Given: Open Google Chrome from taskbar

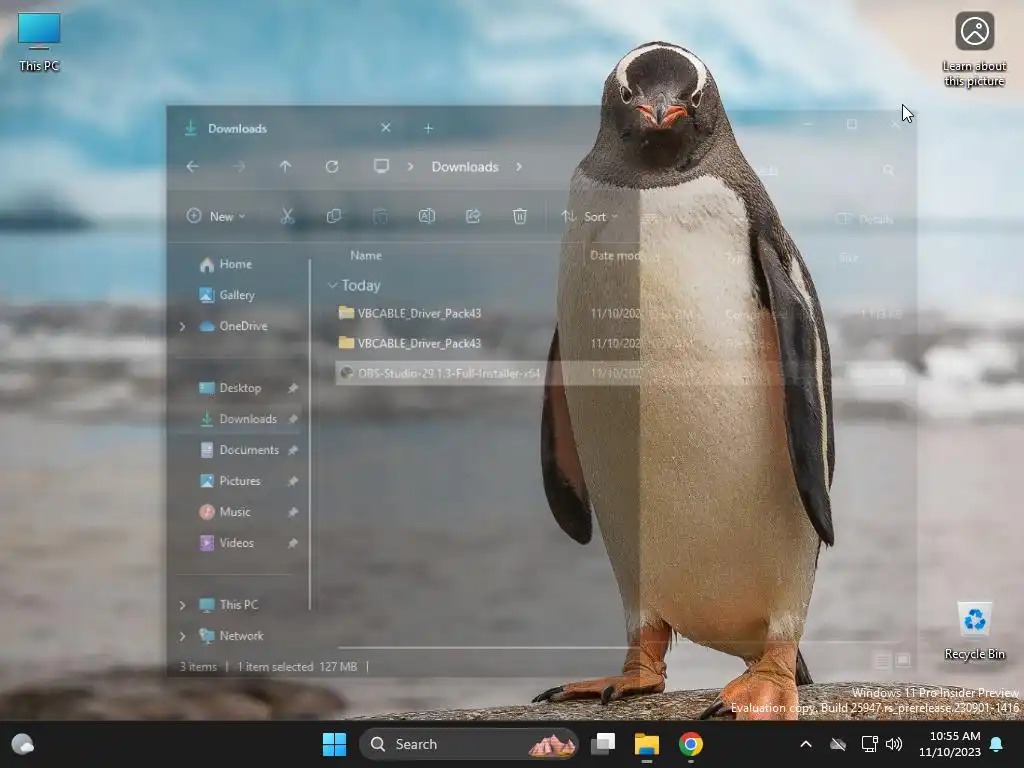Looking at the screenshot, I should coord(690,744).
